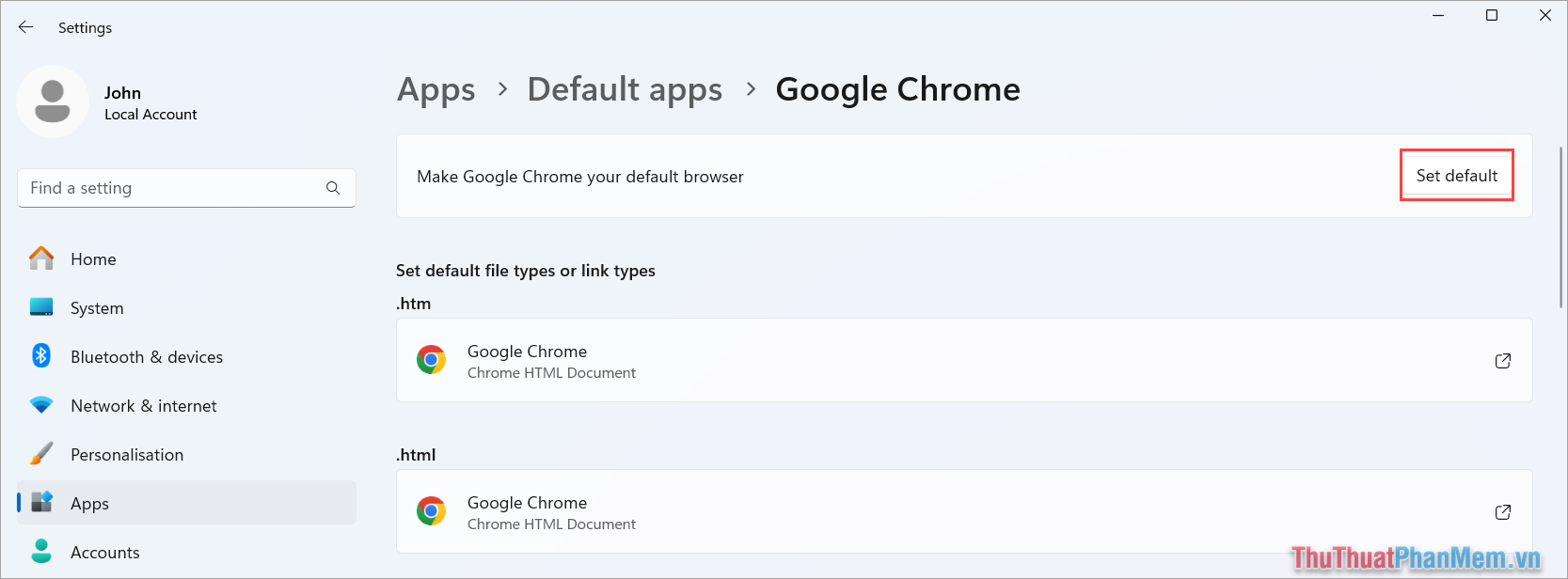
Task: Select the Apps sidebar icon
Action: [41, 503]
